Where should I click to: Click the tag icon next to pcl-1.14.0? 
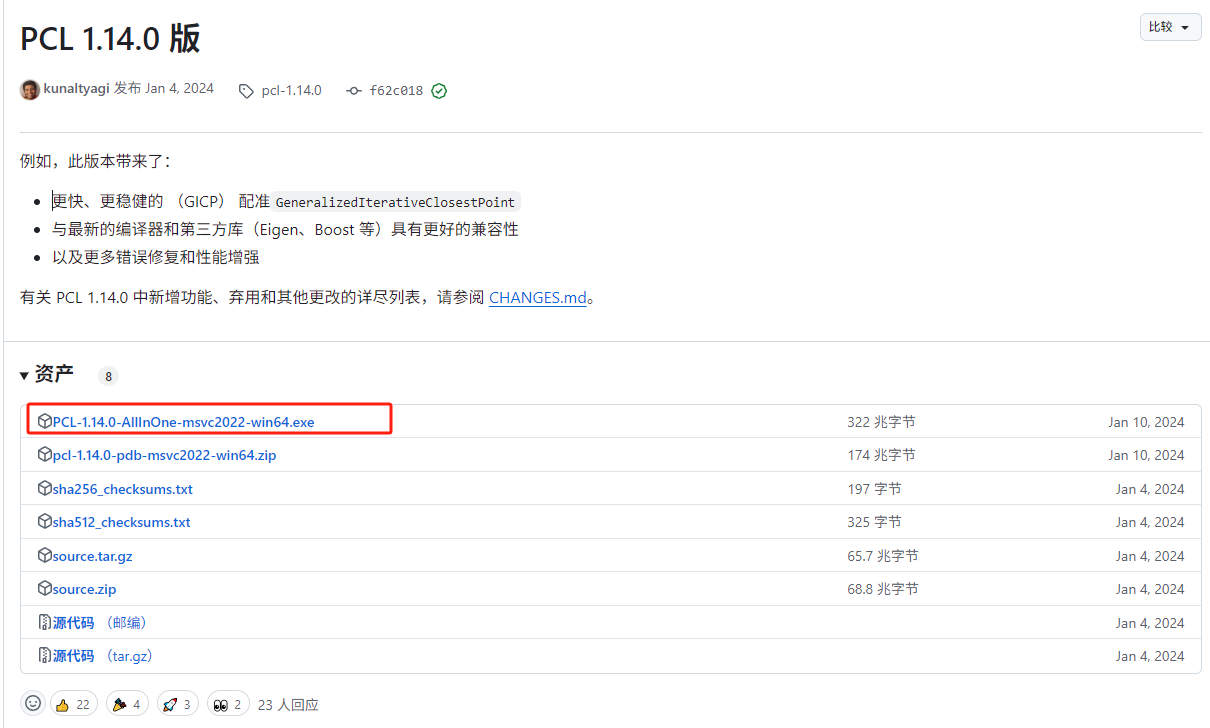(246, 90)
